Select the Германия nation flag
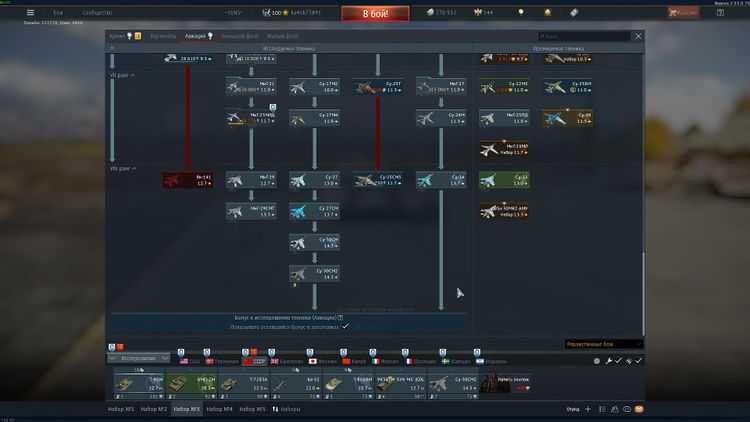Viewport: 750px width, 422px height. point(222,360)
